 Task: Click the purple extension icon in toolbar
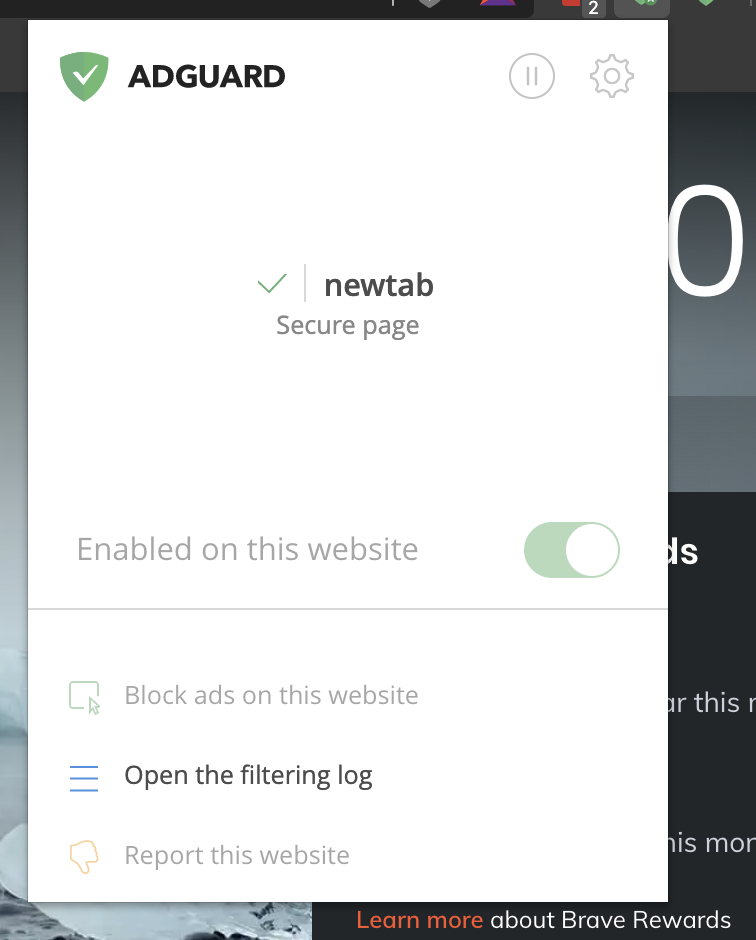click(x=497, y=6)
